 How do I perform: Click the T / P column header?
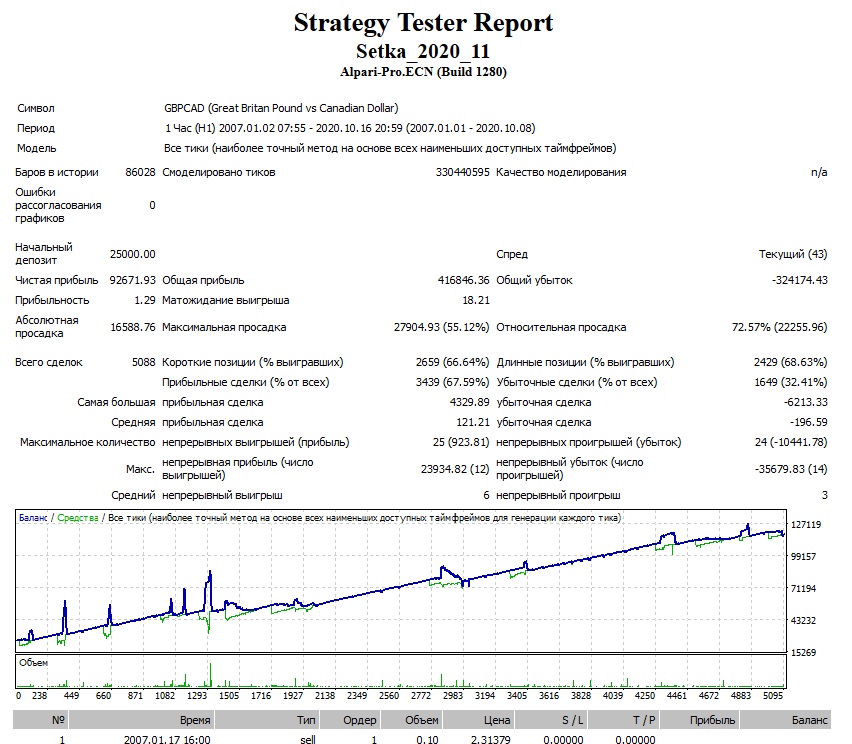tap(623, 720)
